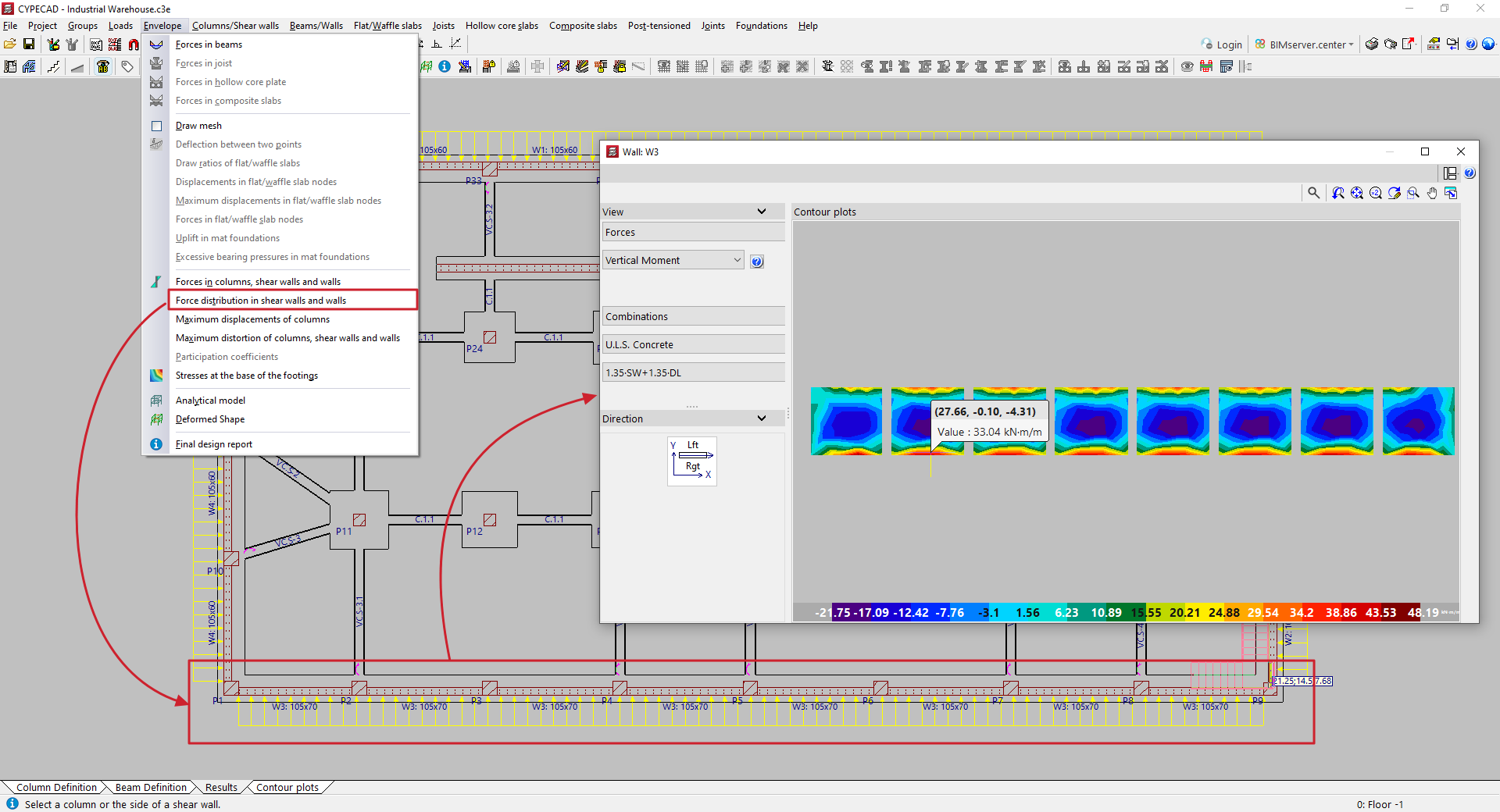The image size is (1500, 812).
Task: Click the window layout icon in wall dialog
Action: pyautogui.click(x=1450, y=173)
